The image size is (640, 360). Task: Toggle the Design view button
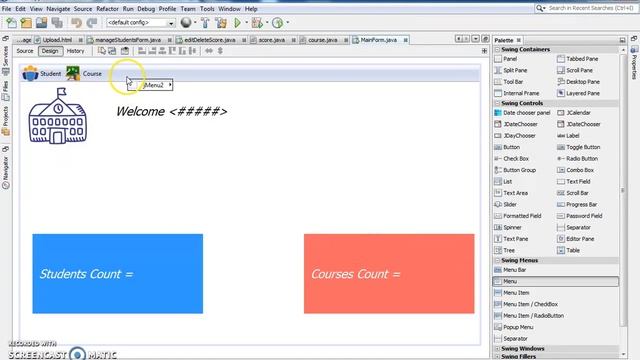50,51
